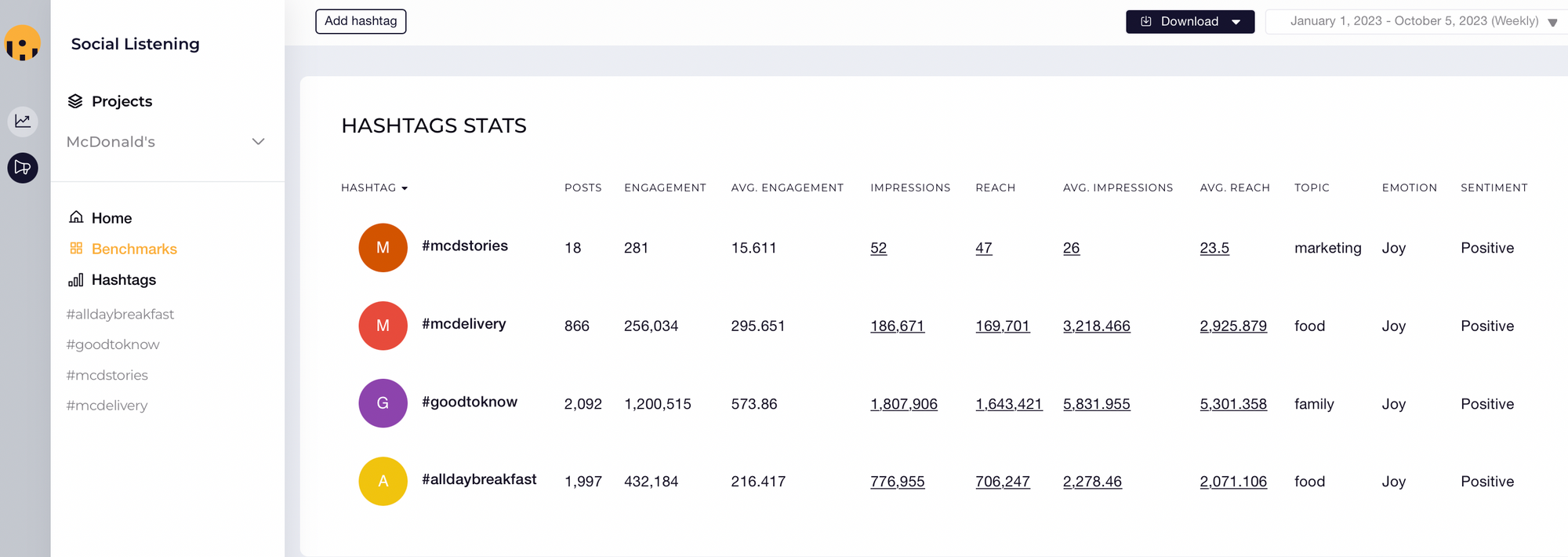The image size is (1568, 557).
Task: Click the AVG. REACH column header
Action: 1235,187
